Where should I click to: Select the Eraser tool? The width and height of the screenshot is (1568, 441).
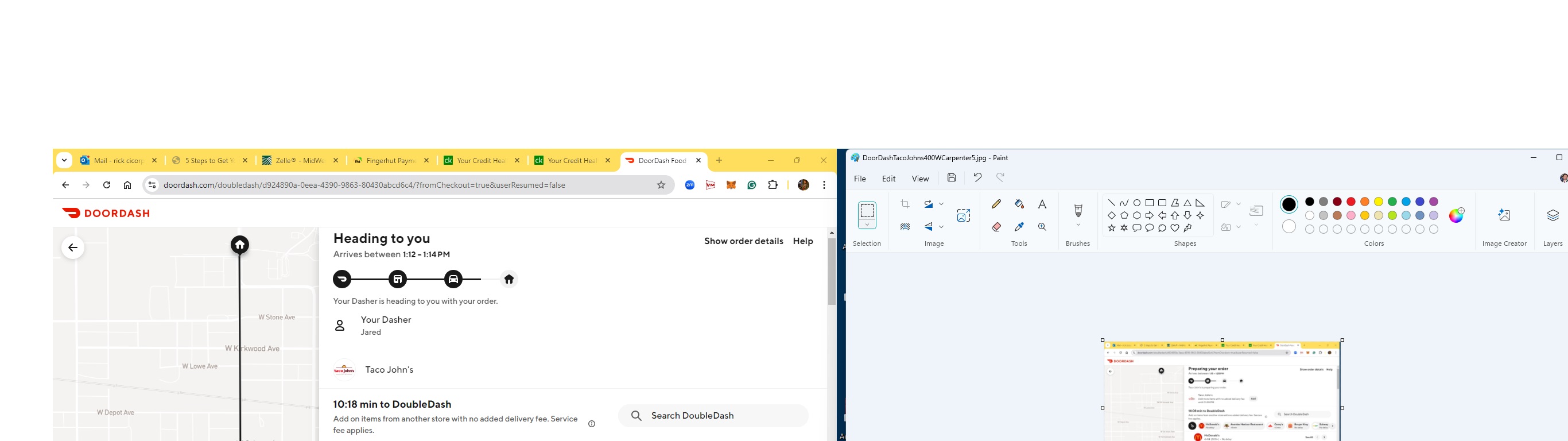coord(996,227)
